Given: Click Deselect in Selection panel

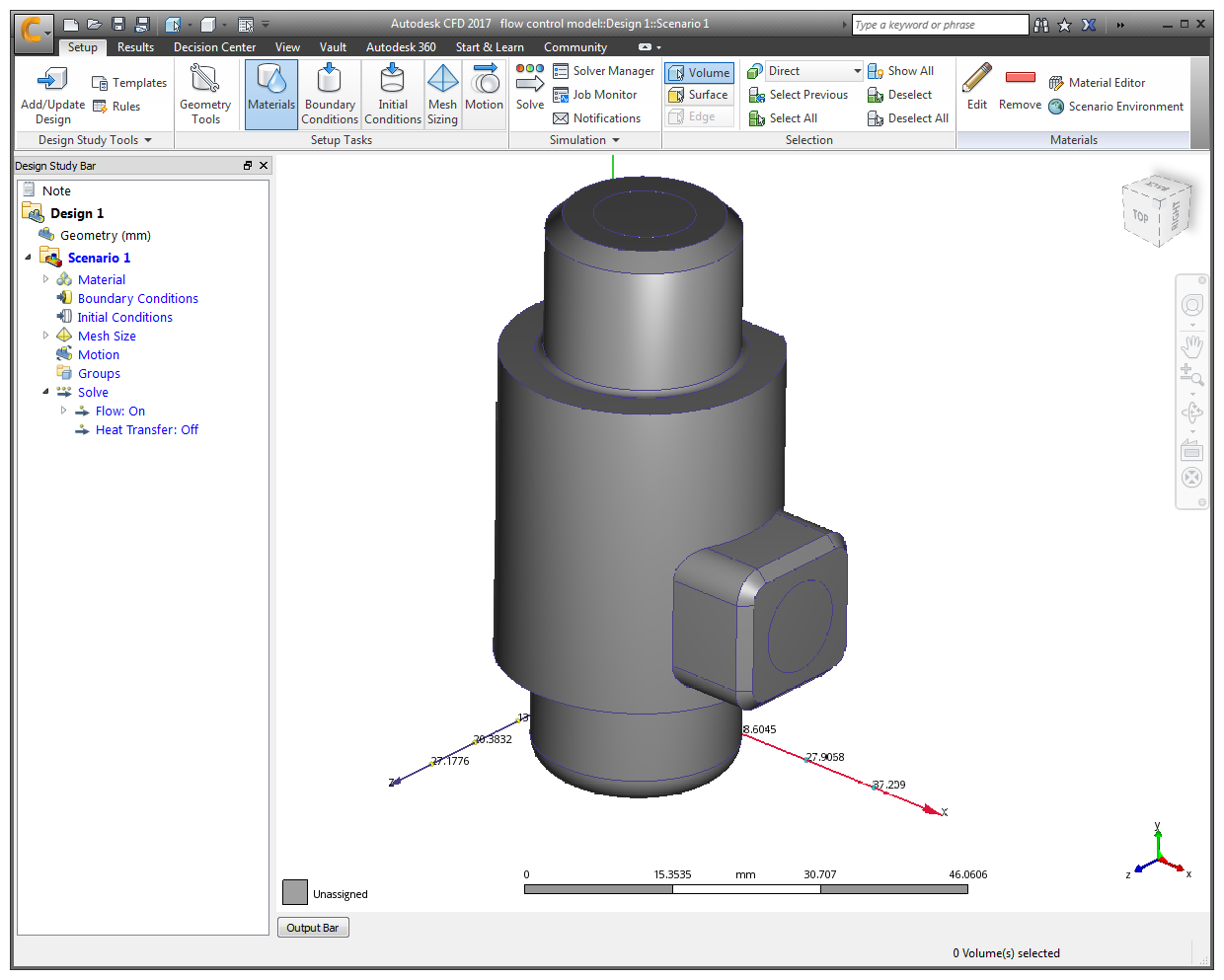Looking at the screenshot, I should [899, 95].
